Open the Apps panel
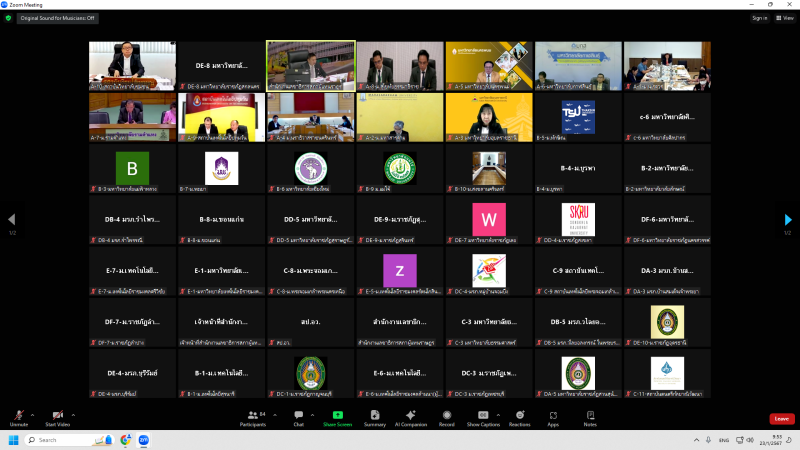Screen dimensions: 800x450 click(553, 416)
